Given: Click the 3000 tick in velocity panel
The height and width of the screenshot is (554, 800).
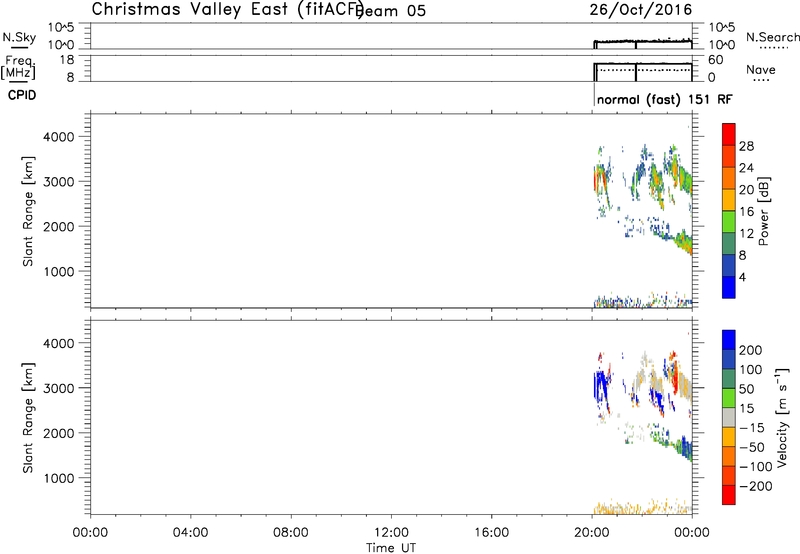Looking at the screenshot, I should coord(59,388).
